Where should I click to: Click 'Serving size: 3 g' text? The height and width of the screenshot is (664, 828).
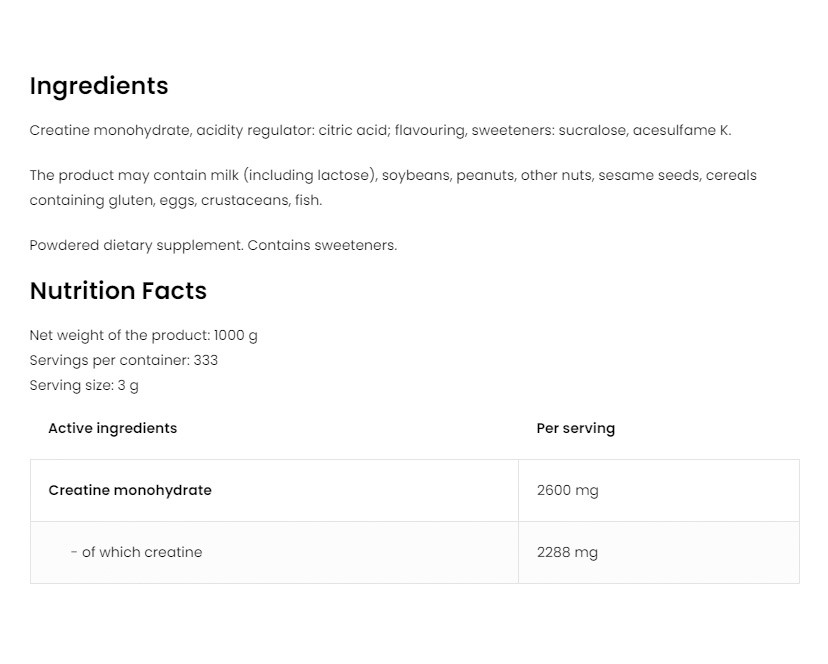[84, 385]
